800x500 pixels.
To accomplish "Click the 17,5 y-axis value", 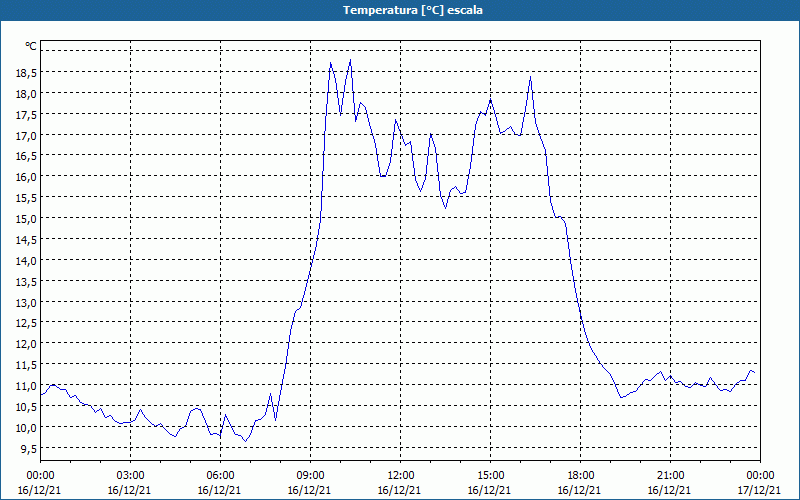I will 27,115.
